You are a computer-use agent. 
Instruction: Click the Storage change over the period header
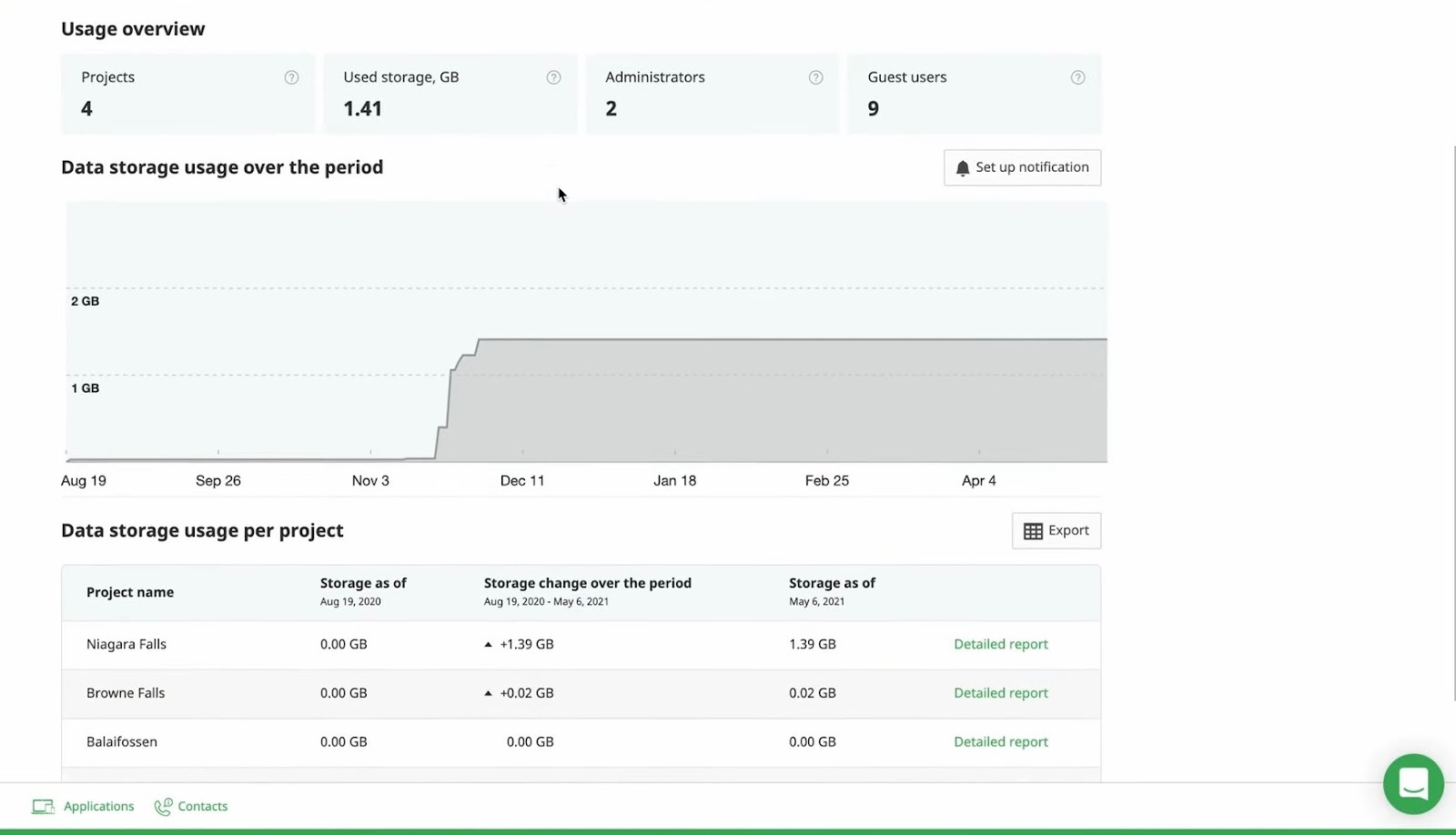tap(587, 583)
